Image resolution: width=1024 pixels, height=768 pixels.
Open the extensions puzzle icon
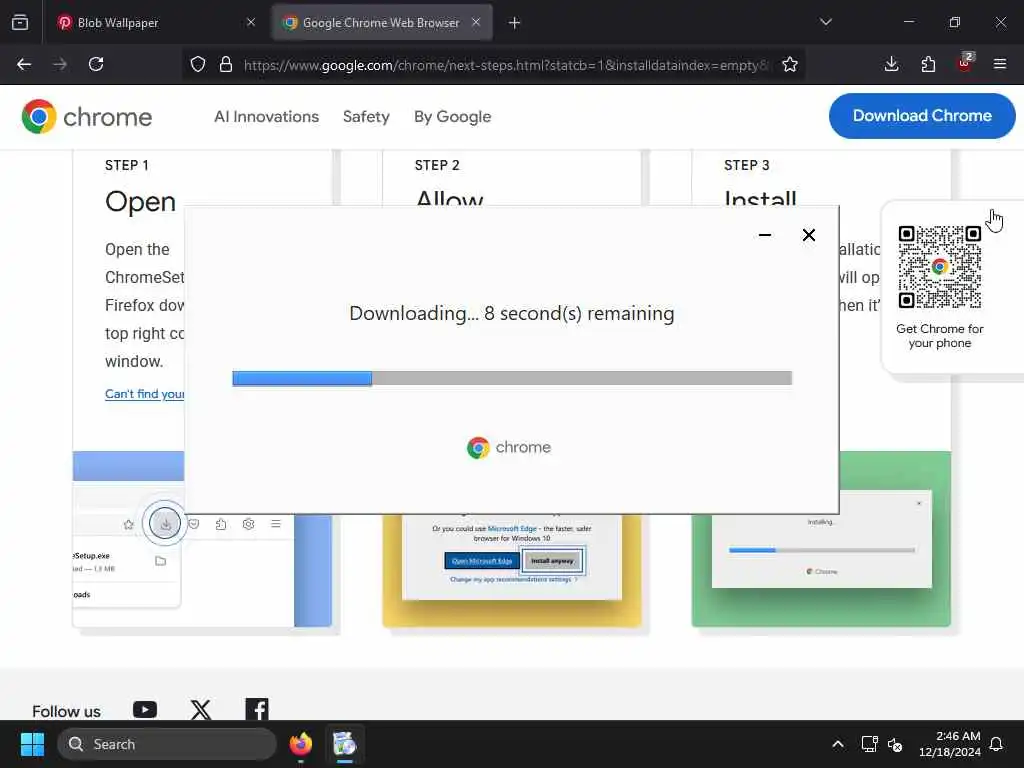928,64
